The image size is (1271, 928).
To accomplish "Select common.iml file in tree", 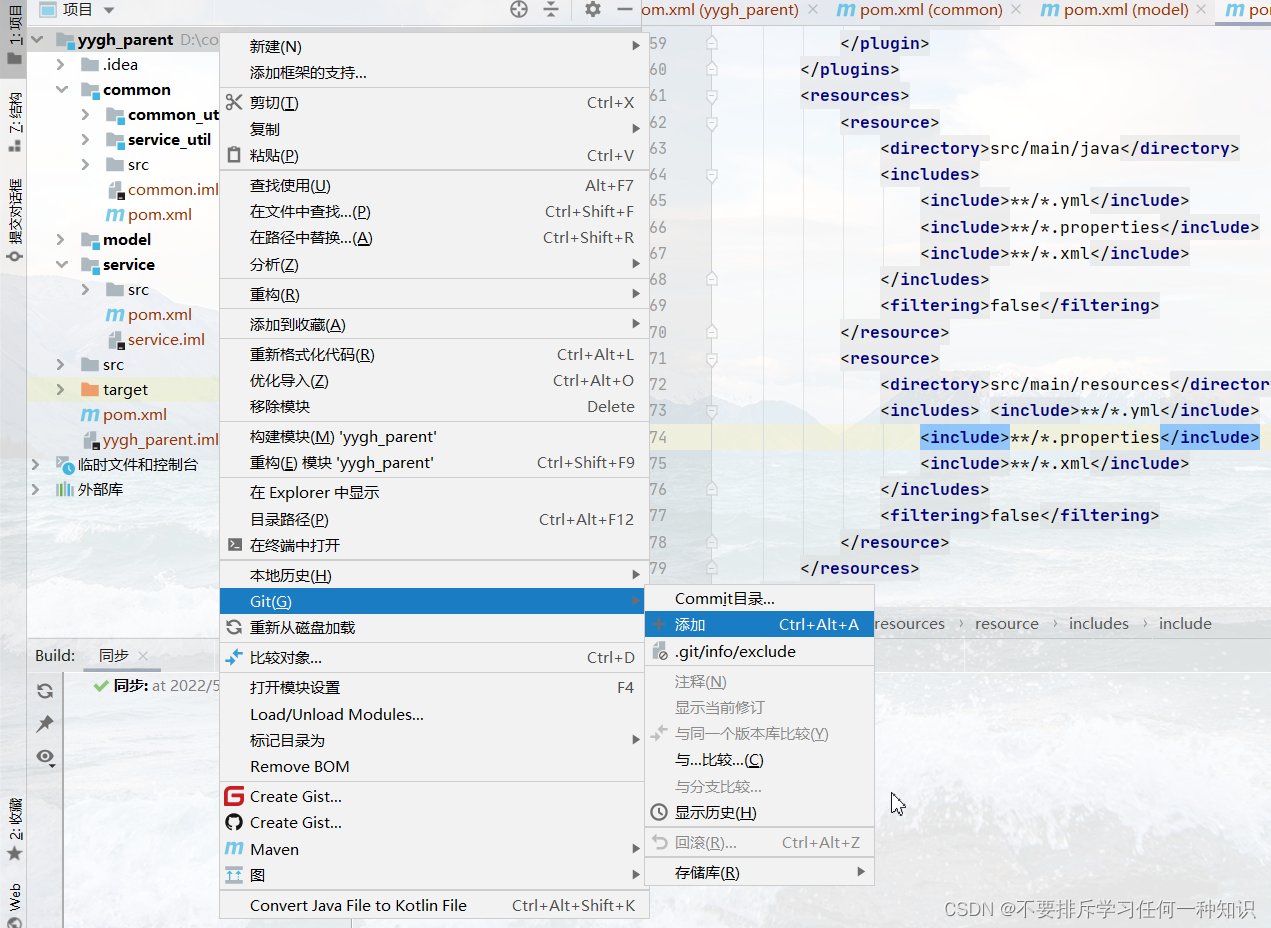I will [173, 190].
